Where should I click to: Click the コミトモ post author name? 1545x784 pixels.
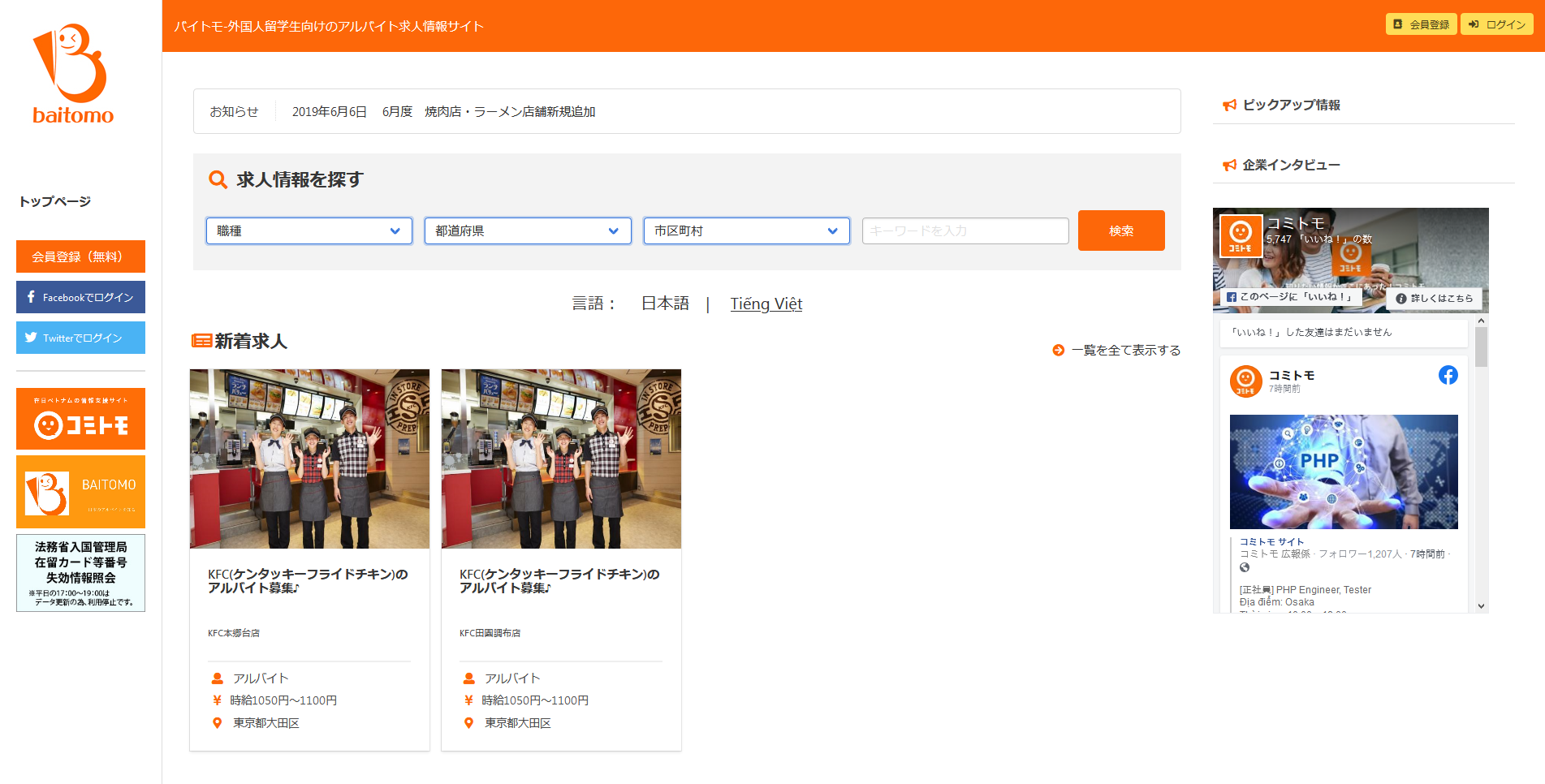point(1292,375)
